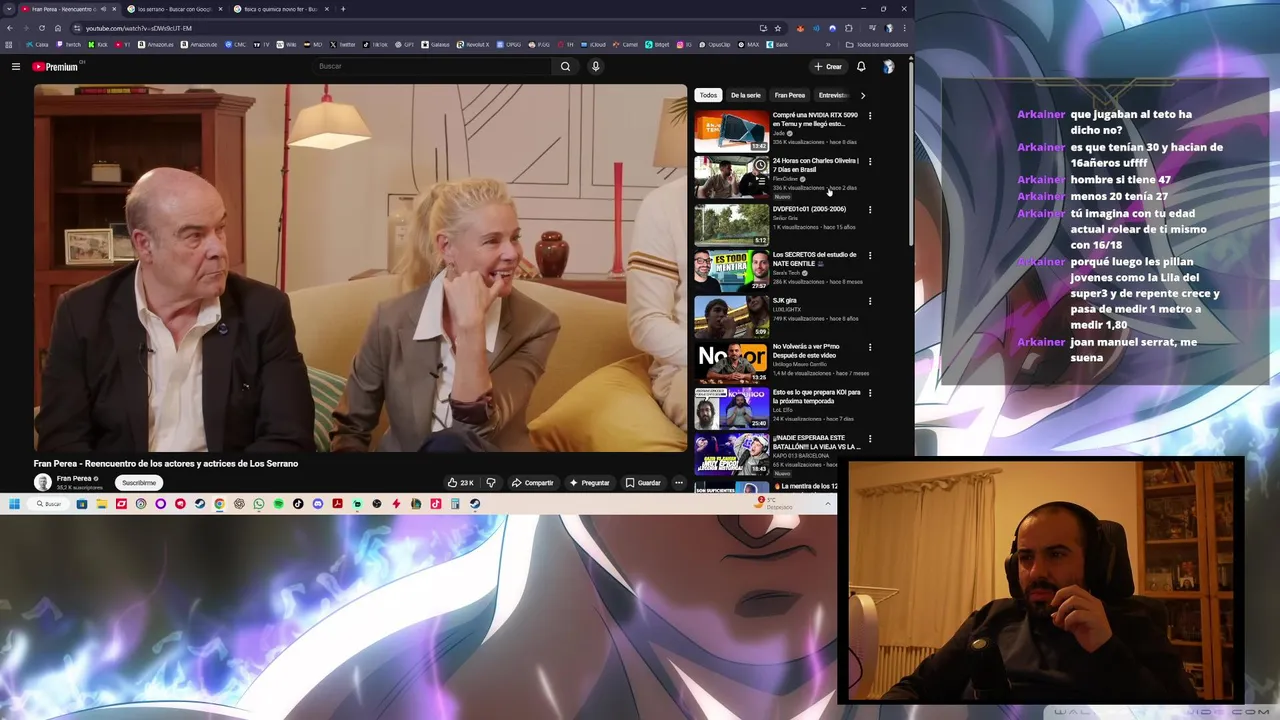Open KOI próxima temporada video thumbnail
This screenshot has height=720, width=1280.
point(732,408)
